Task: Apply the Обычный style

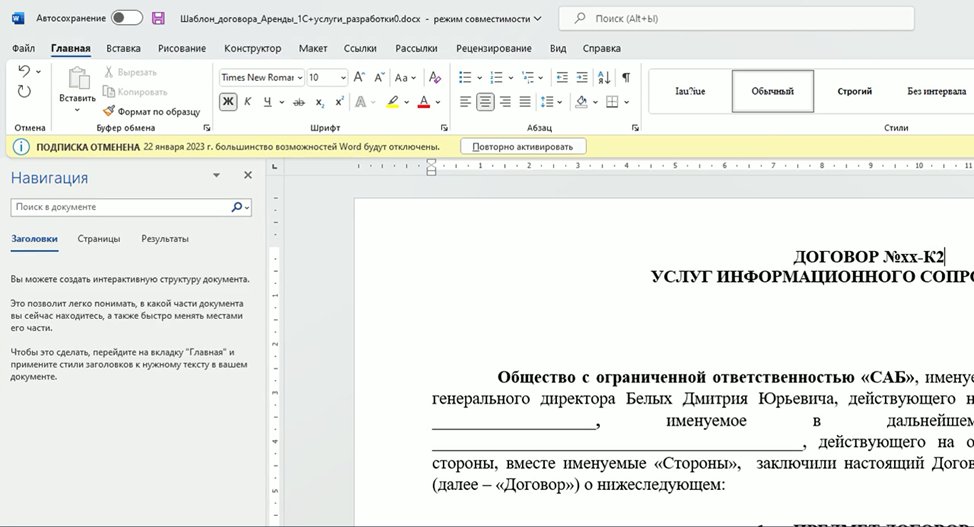Action: pos(773,91)
